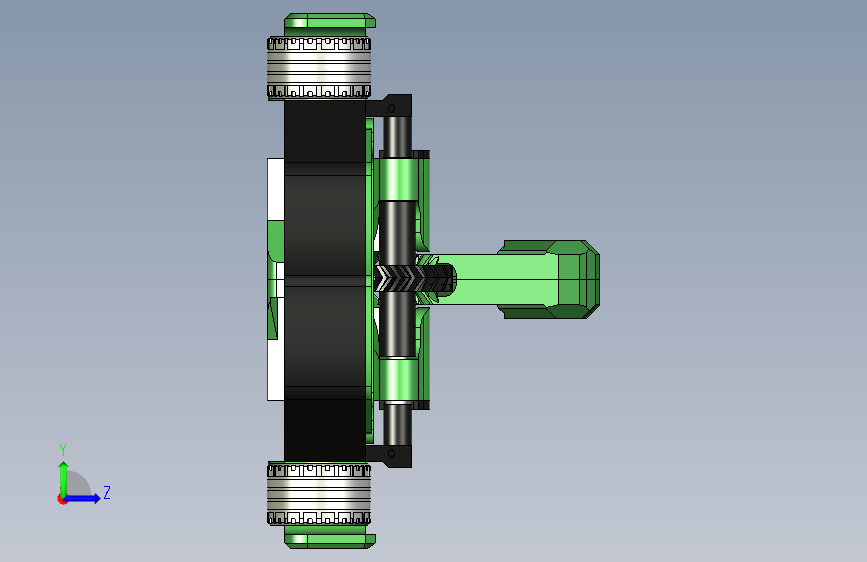Viewport: 867px width, 562px height.
Task: Select the green cap at the model's top
Action: [330, 24]
